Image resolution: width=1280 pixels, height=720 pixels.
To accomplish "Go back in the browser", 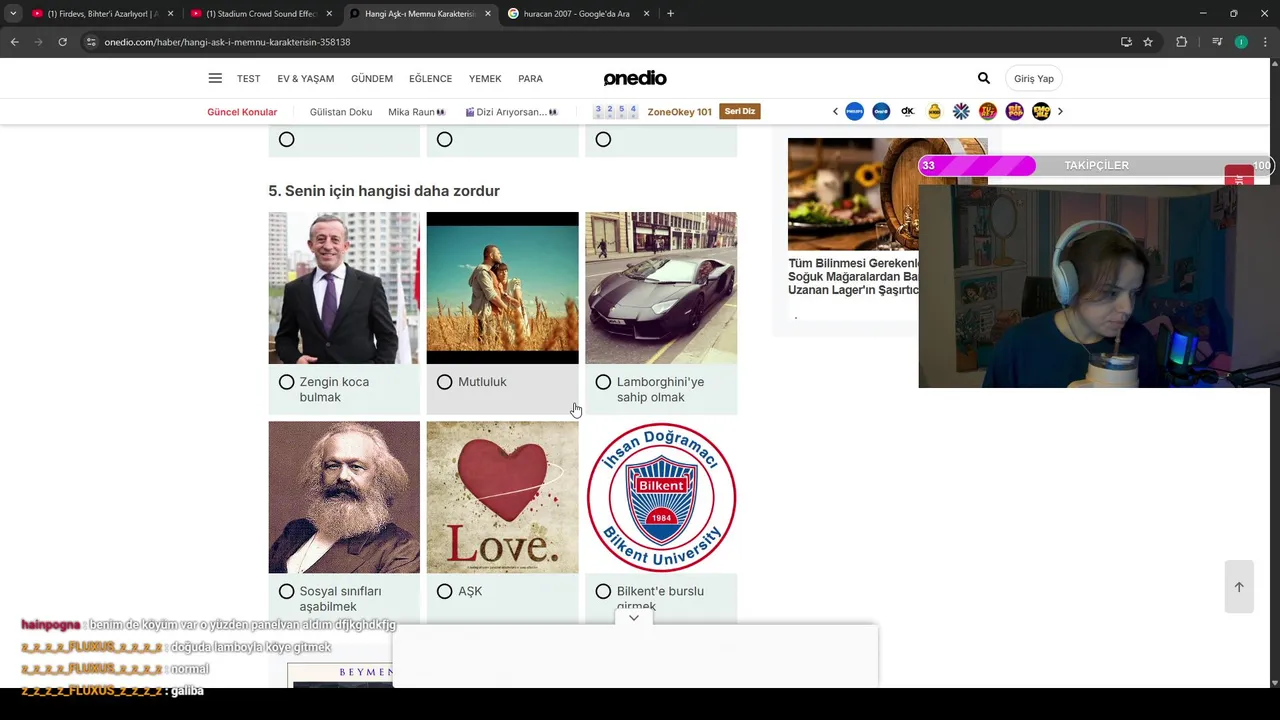I will click(14, 42).
